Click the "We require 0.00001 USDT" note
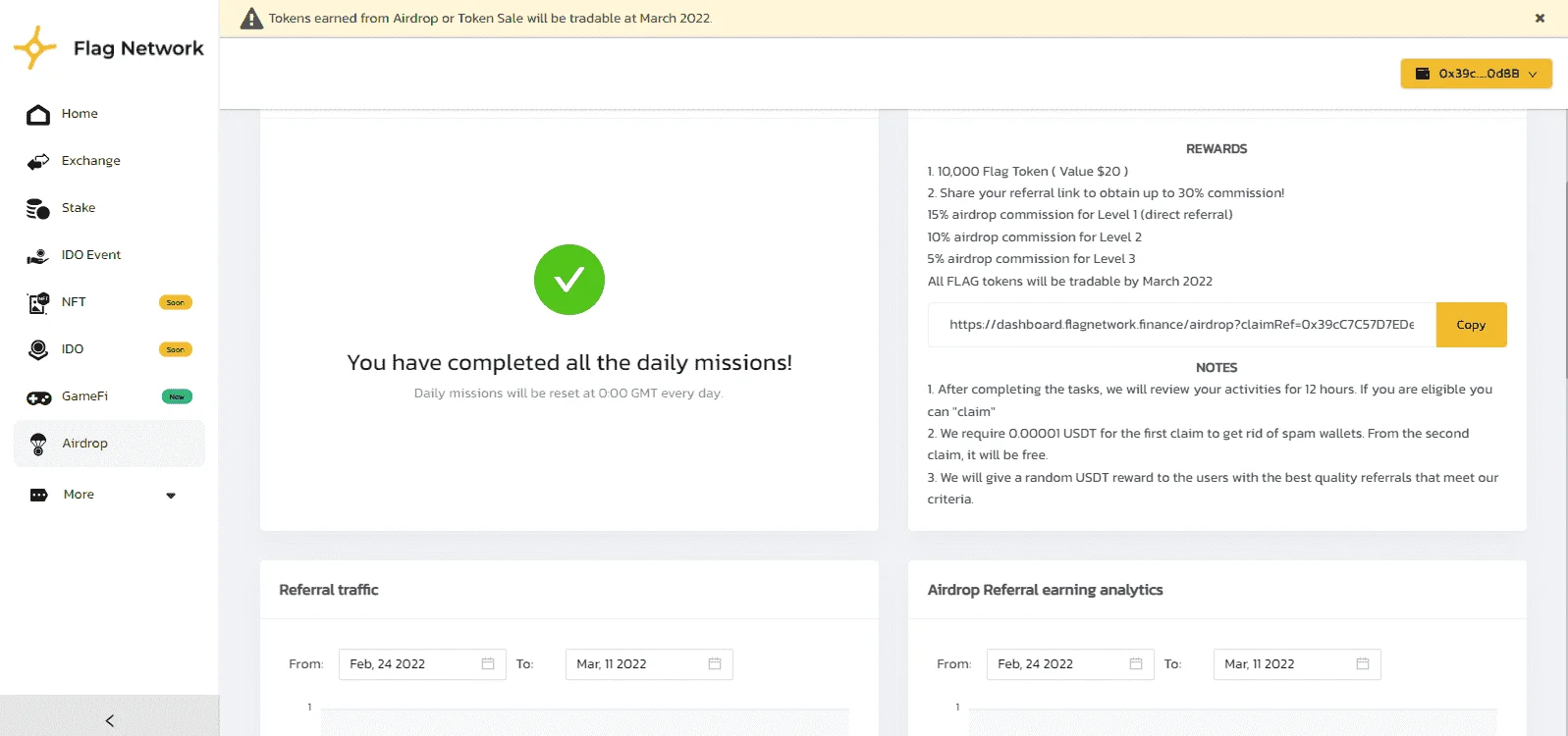Viewport: 1568px width, 736px height. pos(1199,445)
